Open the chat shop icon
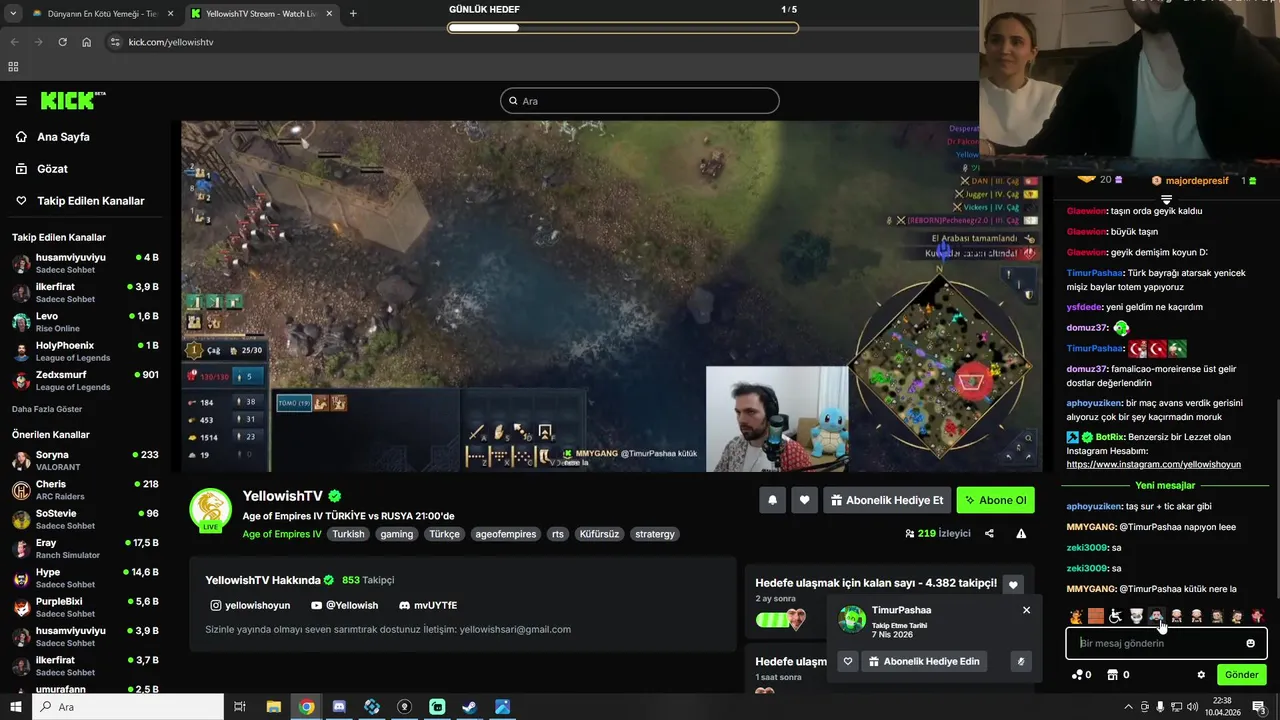Viewport: 1280px width, 720px height. point(1118,675)
